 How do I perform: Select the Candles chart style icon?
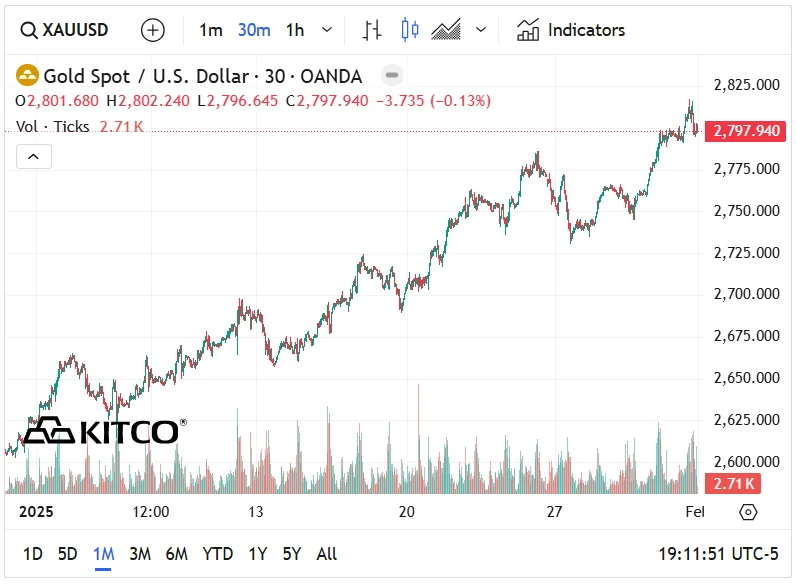pyautogui.click(x=409, y=30)
